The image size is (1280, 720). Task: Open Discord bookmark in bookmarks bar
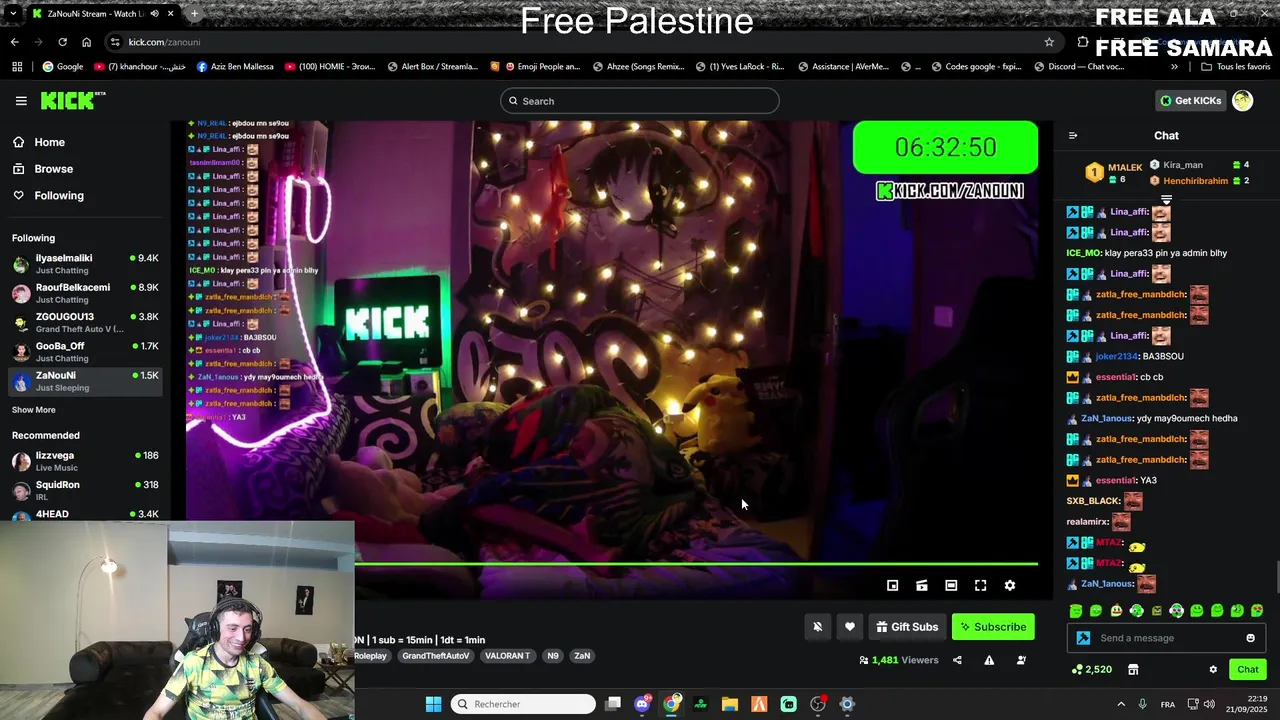1080,67
